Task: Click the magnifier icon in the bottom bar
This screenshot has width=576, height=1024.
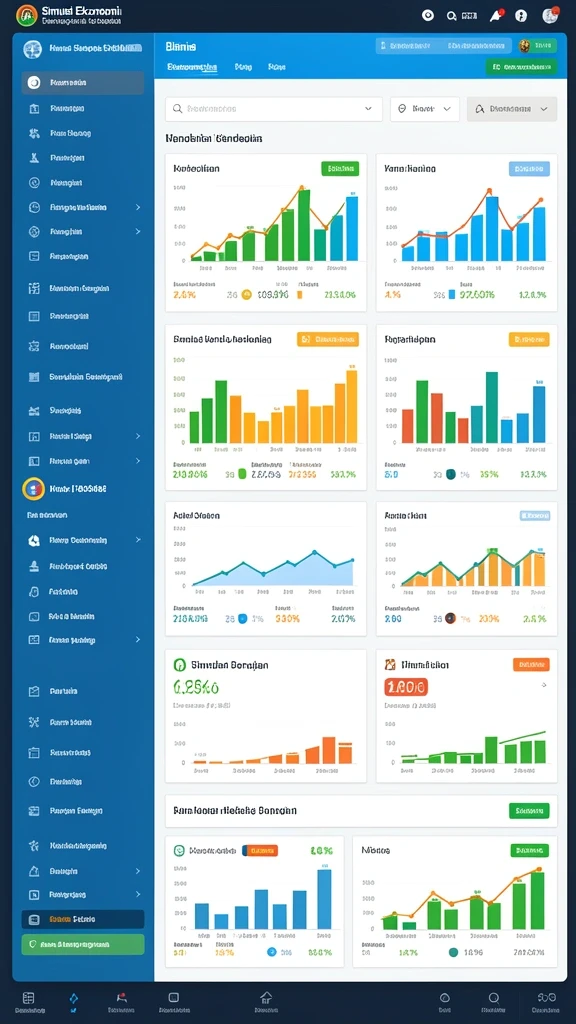Action: [x=494, y=998]
